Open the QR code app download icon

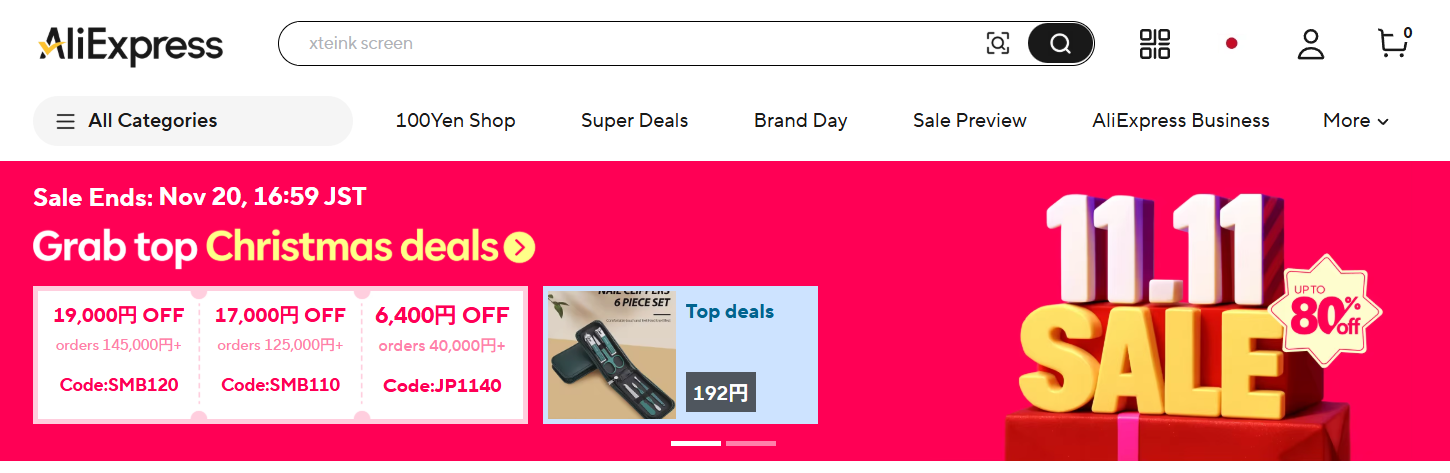tap(1154, 44)
